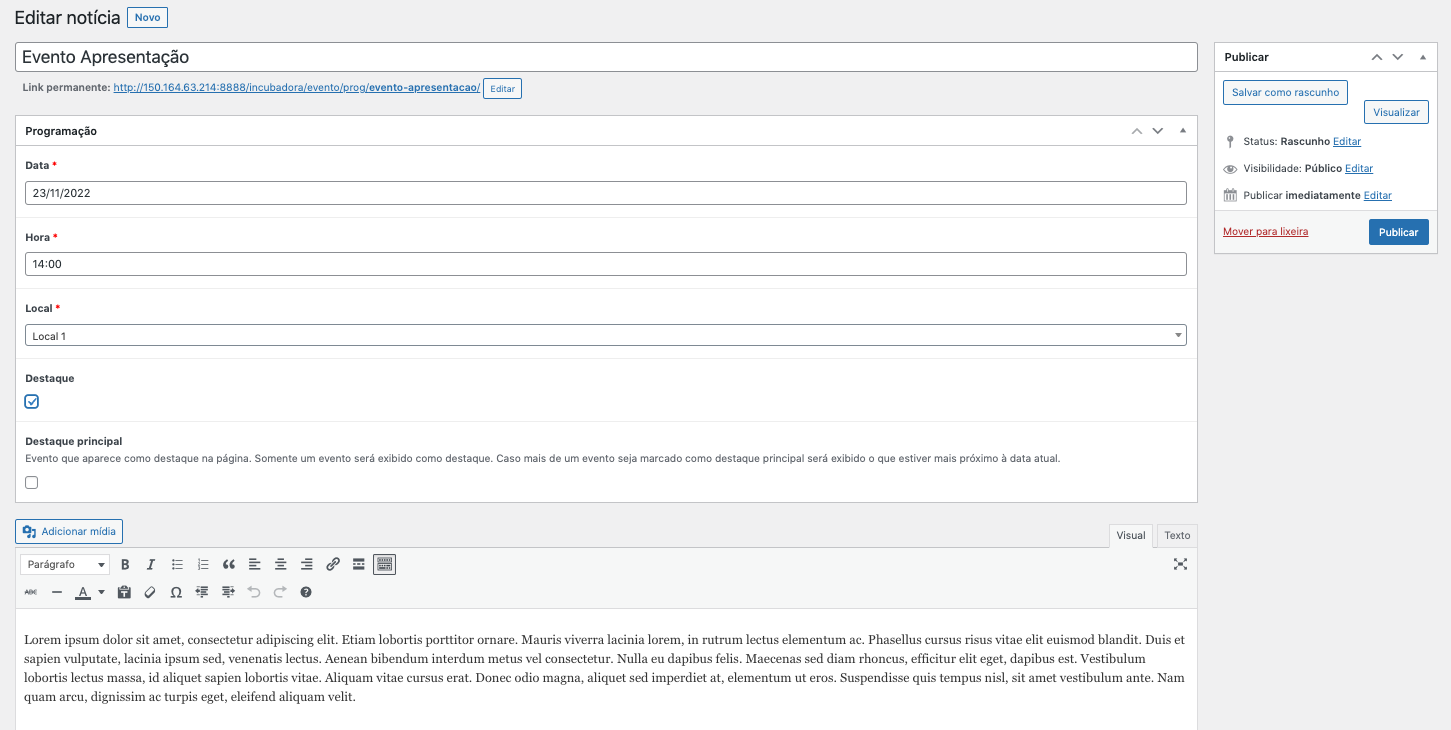Select the Visual editor tab
Viewport: 1451px width, 730px height.
pyautogui.click(x=1131, y=536)
